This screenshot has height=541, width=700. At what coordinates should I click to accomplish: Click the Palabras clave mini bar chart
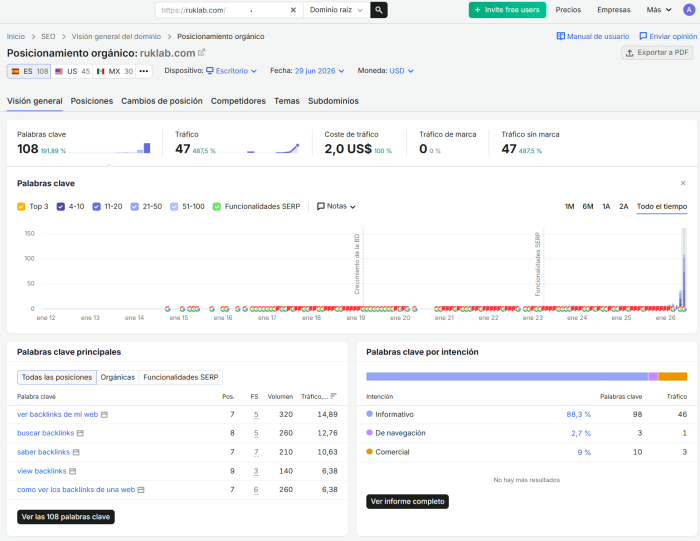pyautogui.click(x=109, y=148)
